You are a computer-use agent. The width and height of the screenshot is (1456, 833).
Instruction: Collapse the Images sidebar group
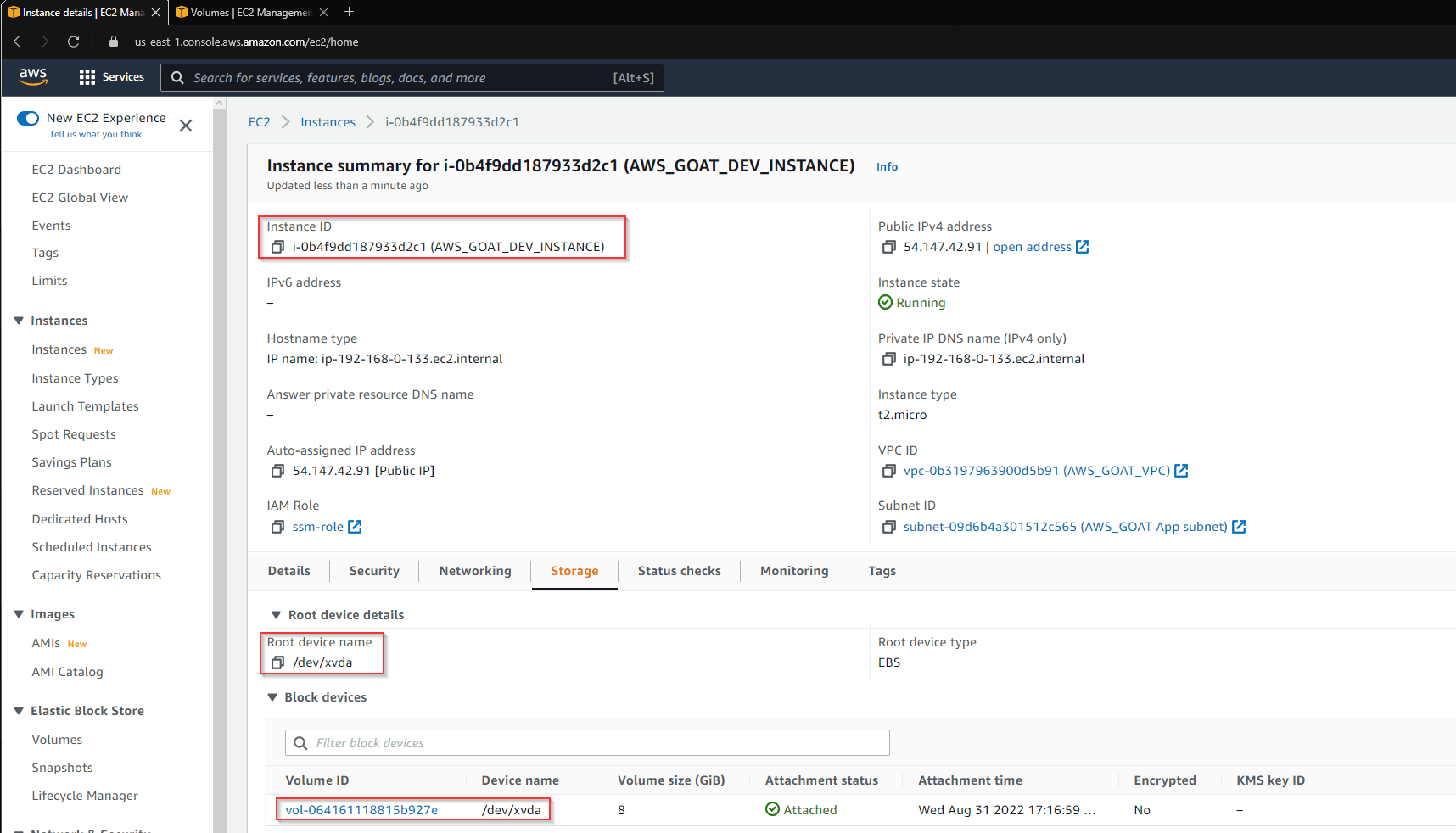[x=19, y=614]
